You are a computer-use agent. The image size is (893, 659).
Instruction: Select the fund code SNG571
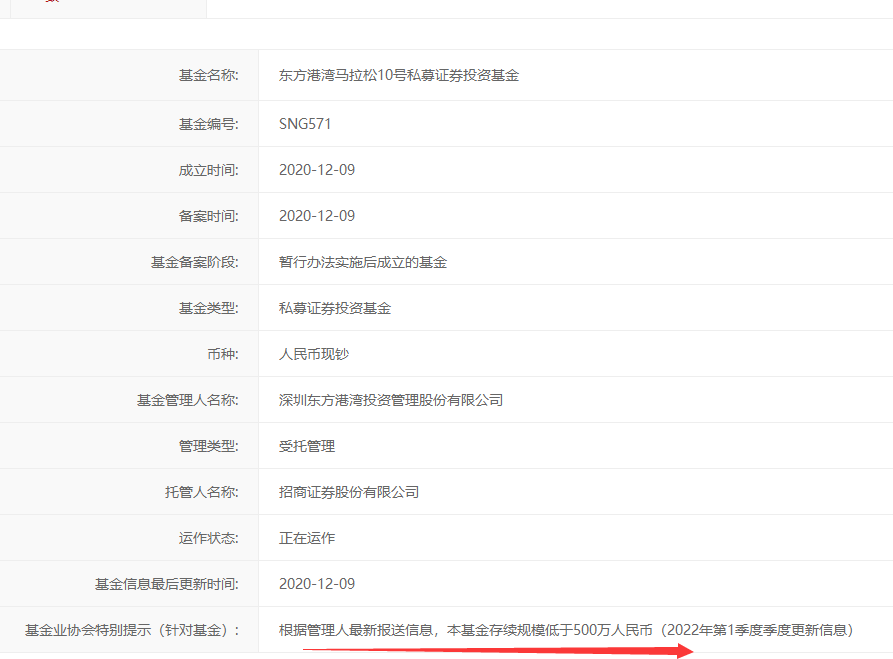tap(305, 124)
